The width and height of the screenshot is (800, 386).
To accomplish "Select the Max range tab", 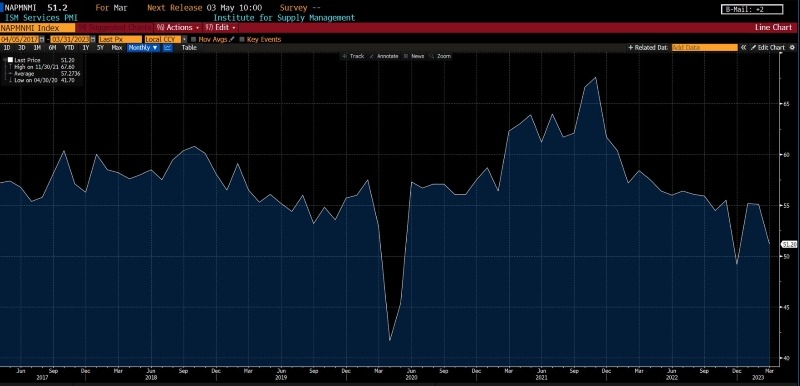I will tap(117, 47).
